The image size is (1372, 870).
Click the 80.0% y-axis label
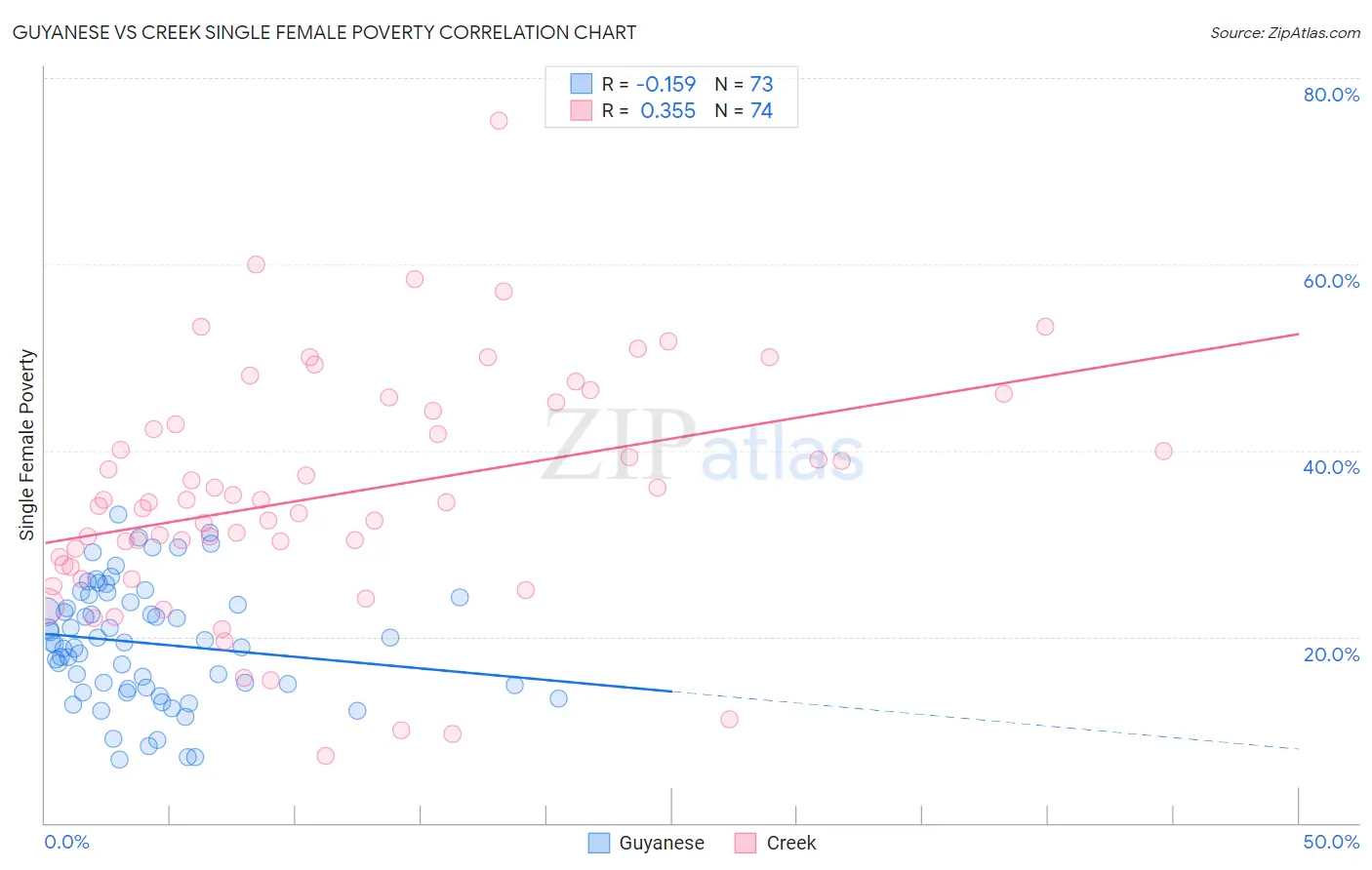[x=1331, y=95]
